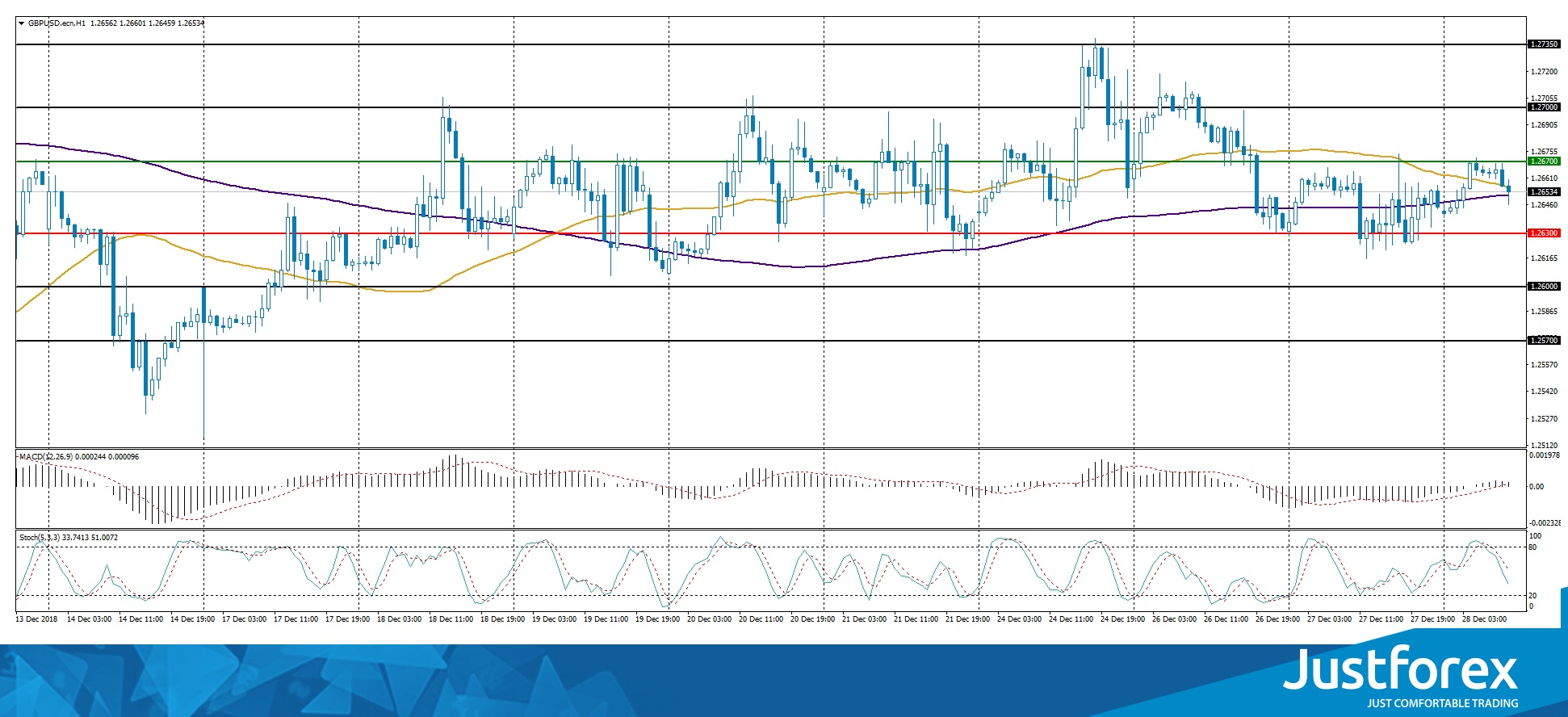Click the 17 Dec 11:00 time label
This screenshot has width=1568, height=717.
296,619
